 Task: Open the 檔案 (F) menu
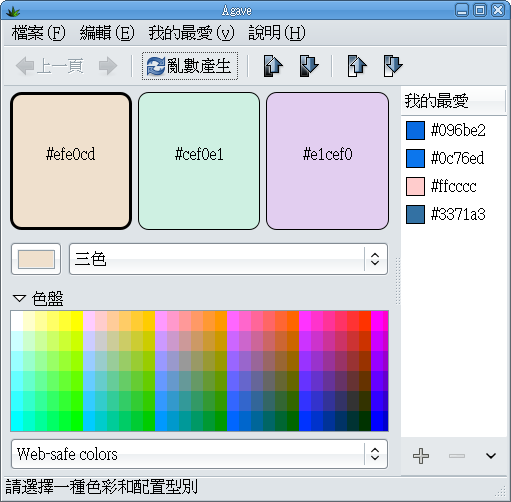[38, 33]
